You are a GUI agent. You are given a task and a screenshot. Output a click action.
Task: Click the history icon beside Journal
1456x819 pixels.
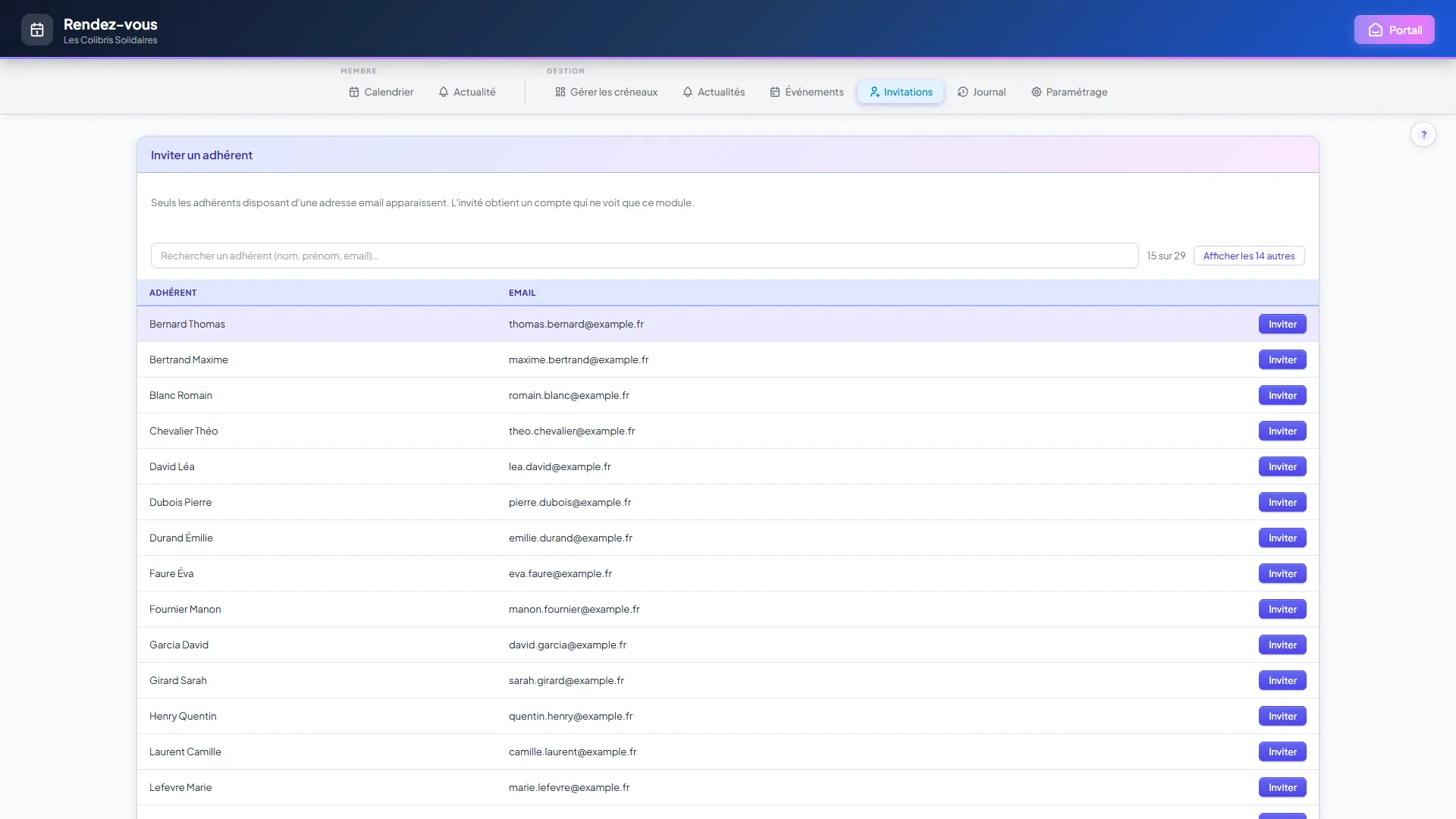pos(963,92)
